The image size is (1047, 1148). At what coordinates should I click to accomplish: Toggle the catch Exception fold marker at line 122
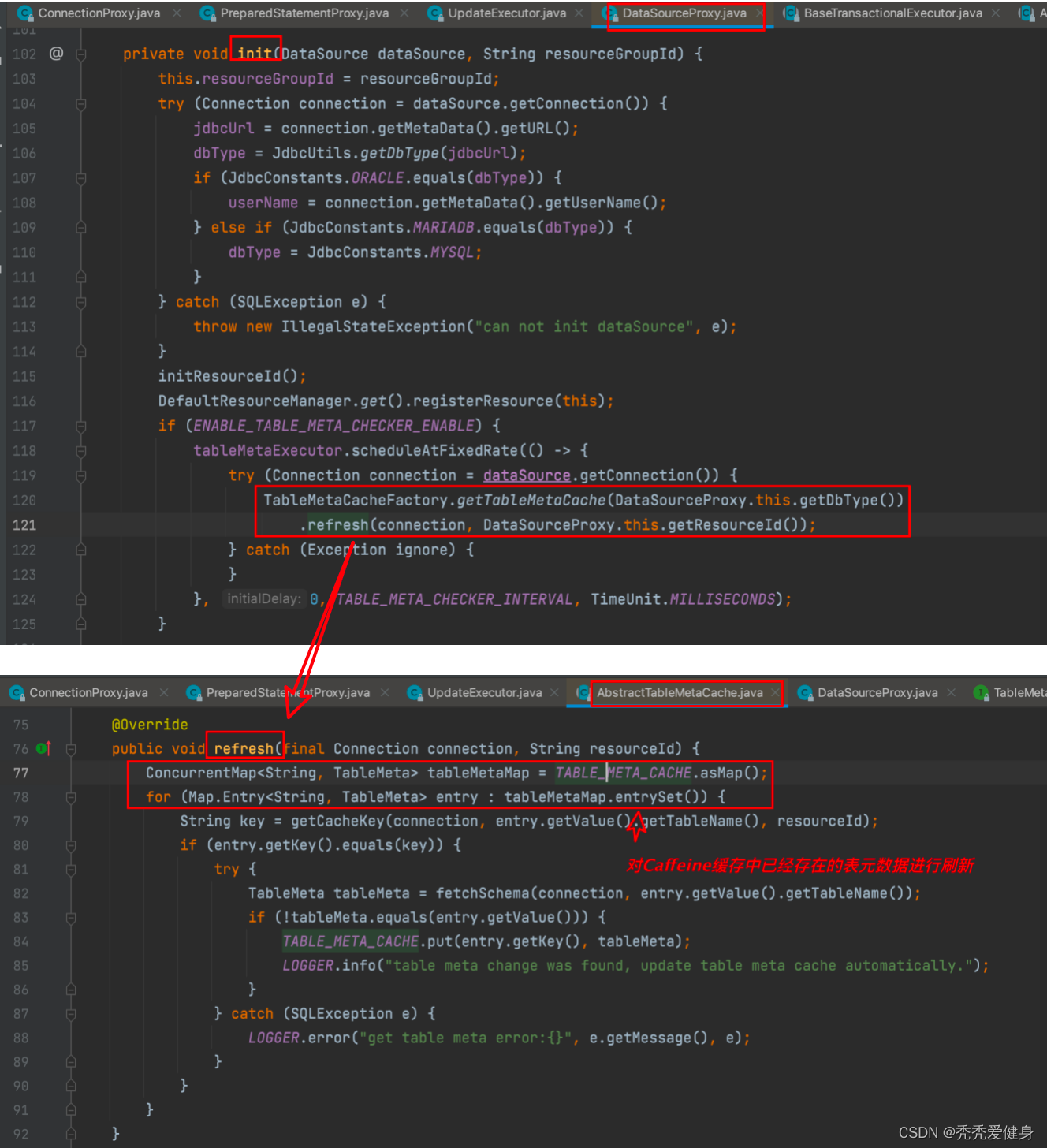(x=80, y=550)
